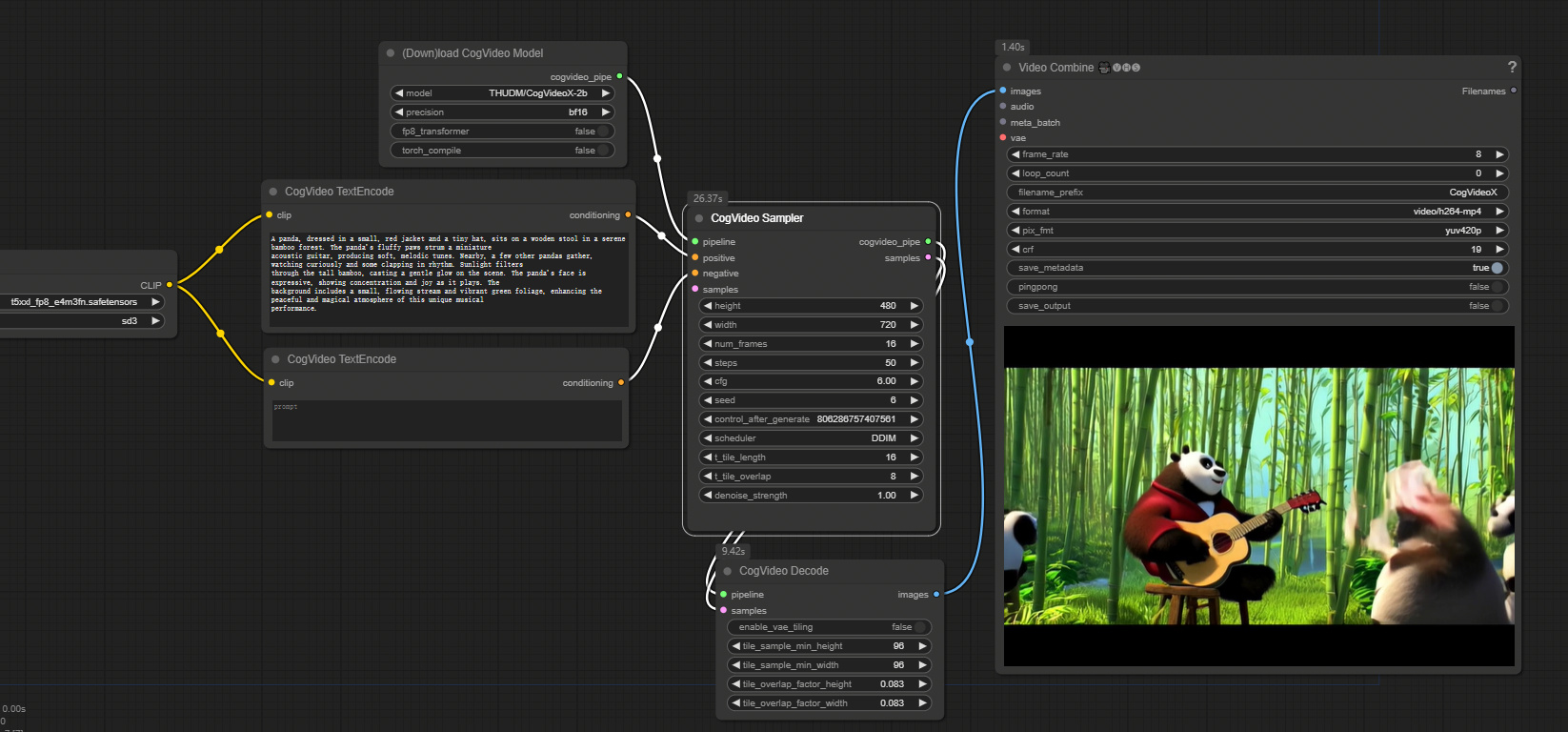Toggle fp8_transformer on the model loader
1568x732 pixels.
click(502, 132)
